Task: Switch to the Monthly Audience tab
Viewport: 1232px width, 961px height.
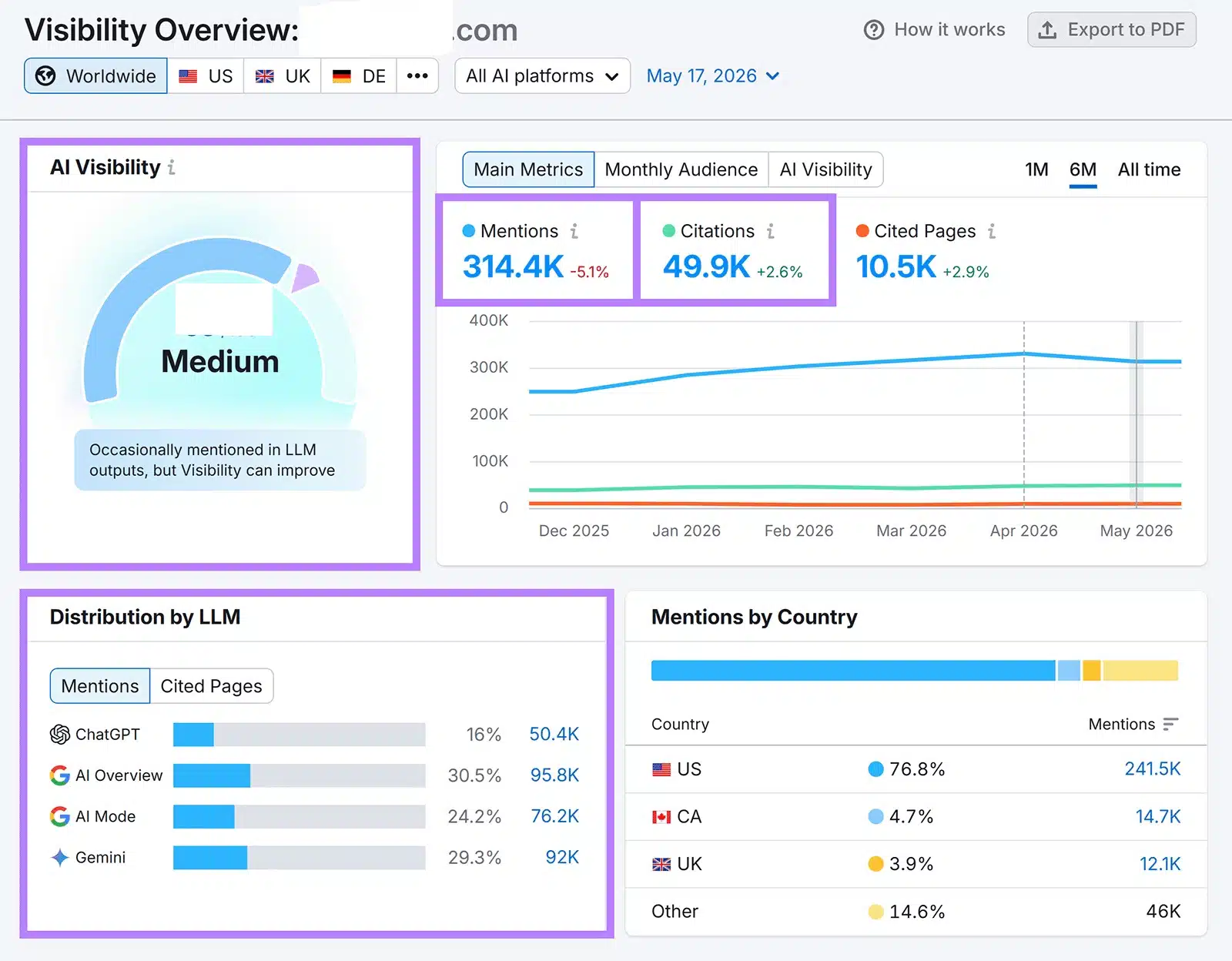Action: pos(681,169)
